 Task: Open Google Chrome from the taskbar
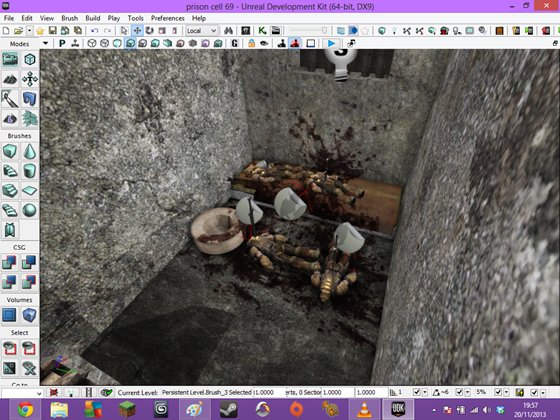pyautogui.click(x=25, y=409)
